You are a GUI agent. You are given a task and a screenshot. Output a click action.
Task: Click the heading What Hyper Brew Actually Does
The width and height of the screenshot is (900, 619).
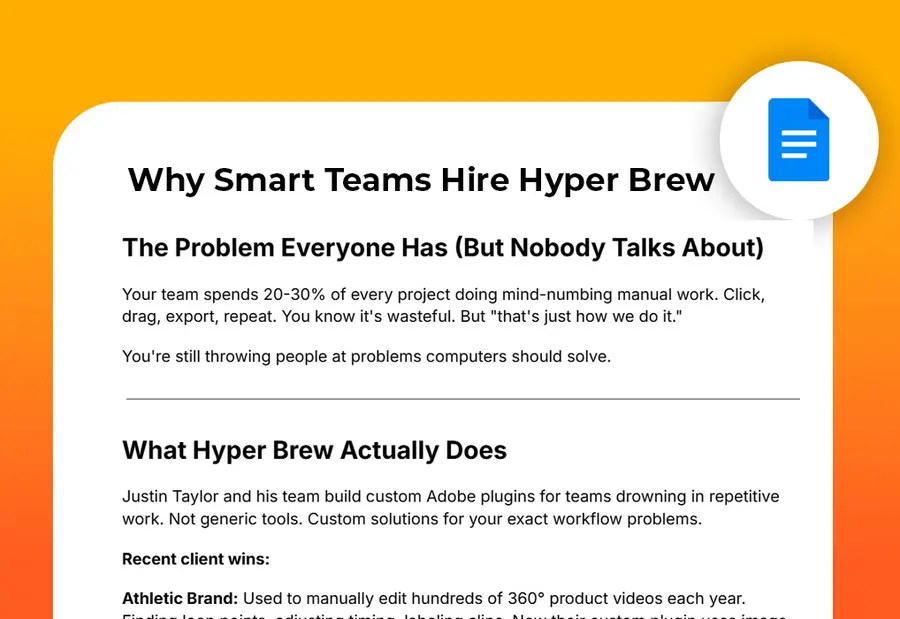[315, 450]
